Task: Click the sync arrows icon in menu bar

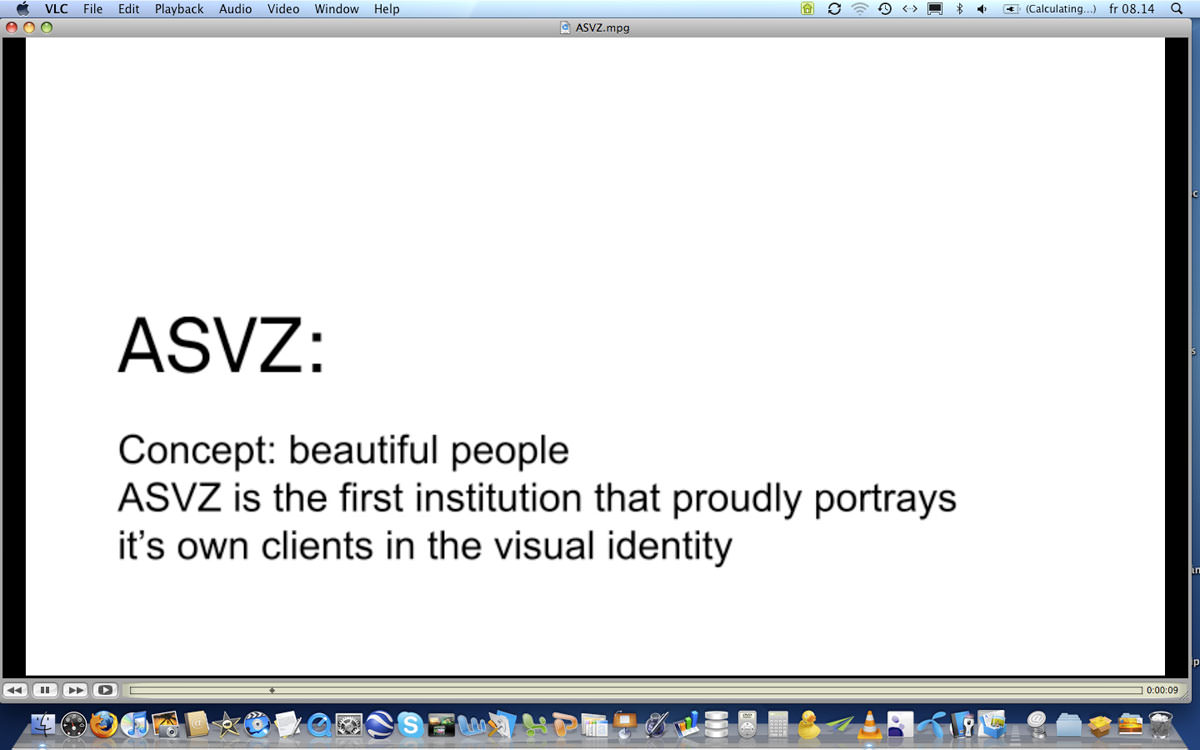Action: tap(834, 9)
